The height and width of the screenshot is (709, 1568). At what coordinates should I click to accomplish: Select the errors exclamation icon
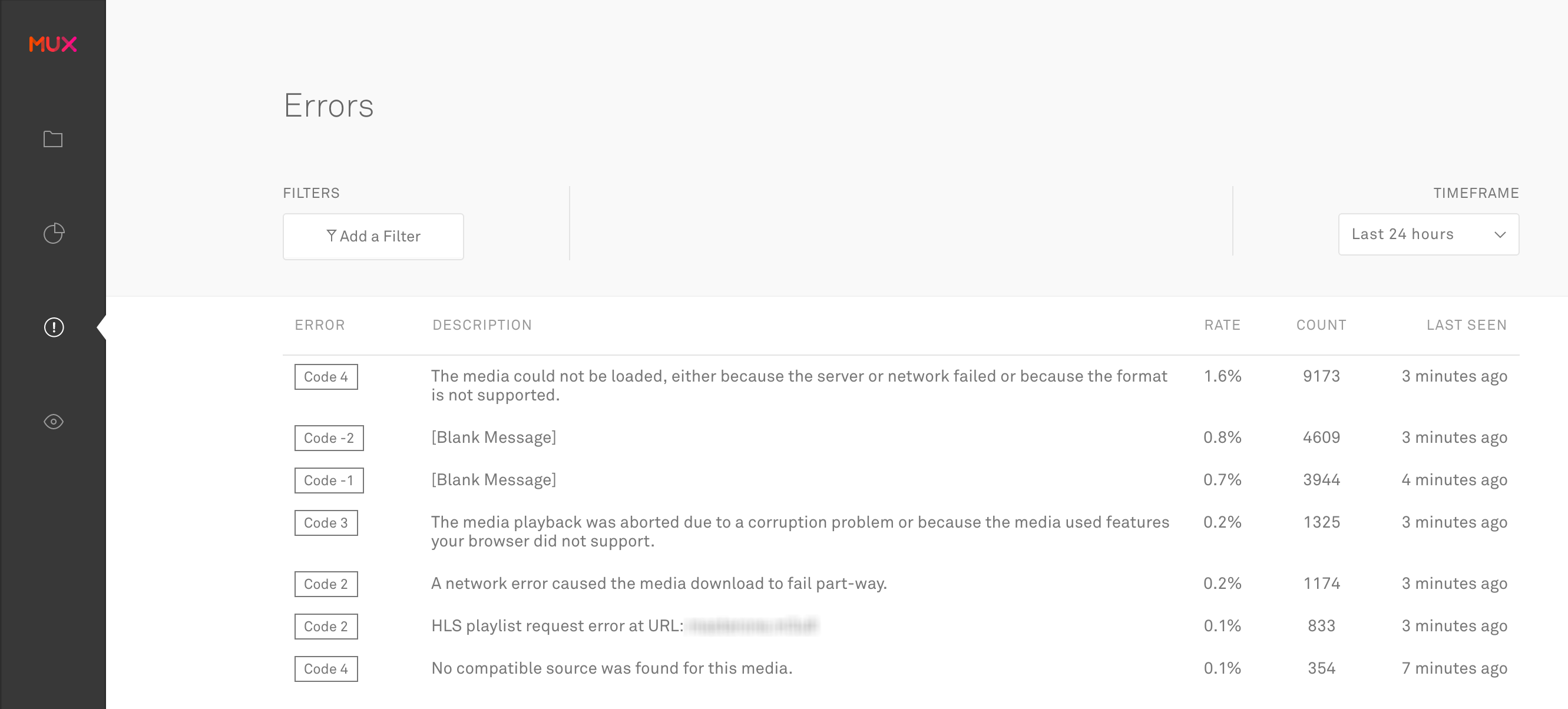coord(54,327)
